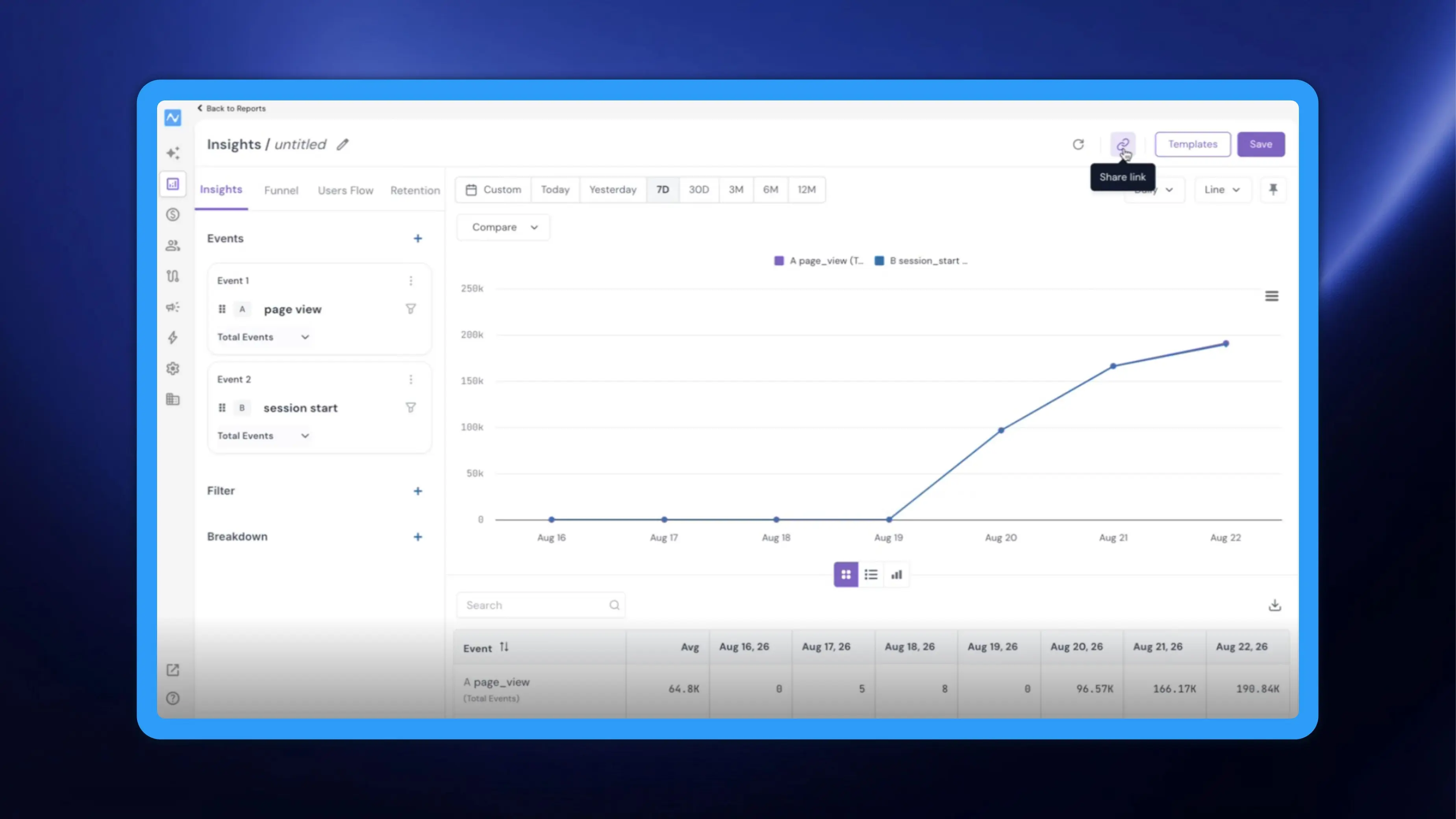The image size is (1456, 819).
Task: Switch to the Retention tab
Action: pos(415,191)
